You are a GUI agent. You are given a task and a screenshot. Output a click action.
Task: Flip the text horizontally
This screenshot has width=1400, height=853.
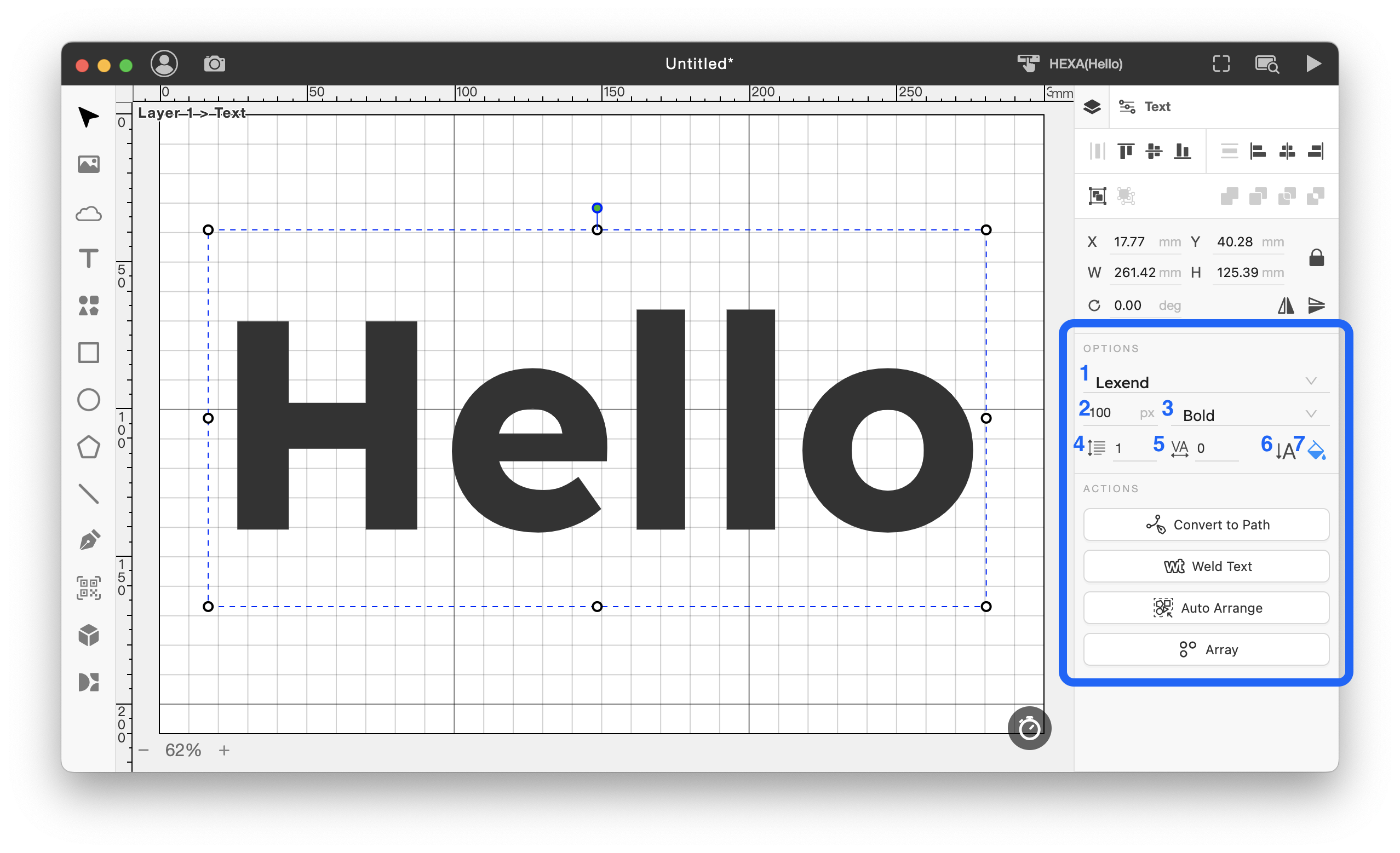tap(1286, 306)
